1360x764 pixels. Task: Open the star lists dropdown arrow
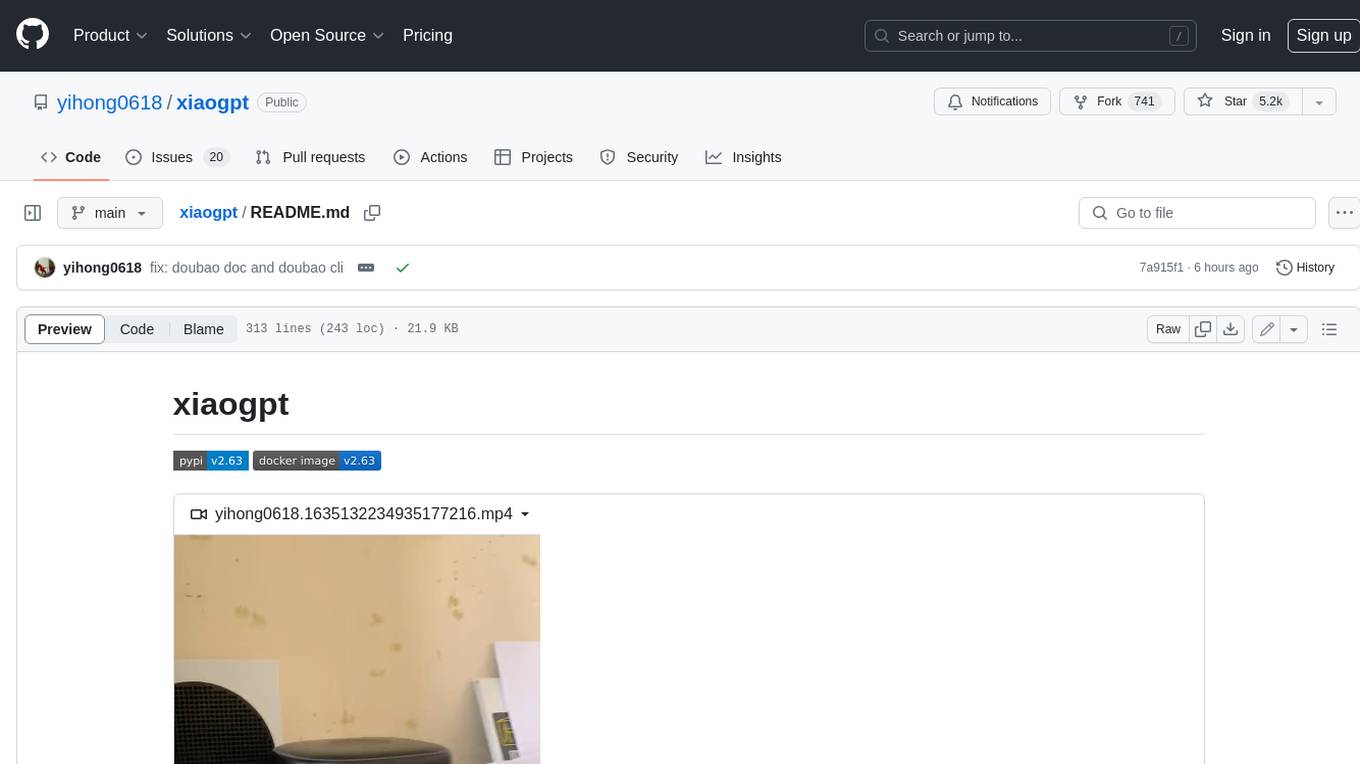(x=1318, y=101)
